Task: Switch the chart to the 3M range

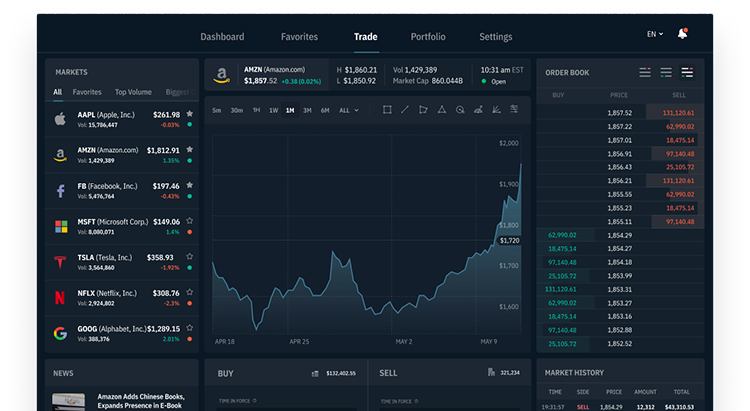Action: pyautogui.click(x=307, y=111)
